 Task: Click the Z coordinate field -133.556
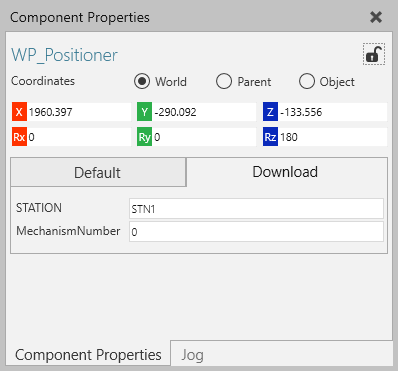[333, 112]
